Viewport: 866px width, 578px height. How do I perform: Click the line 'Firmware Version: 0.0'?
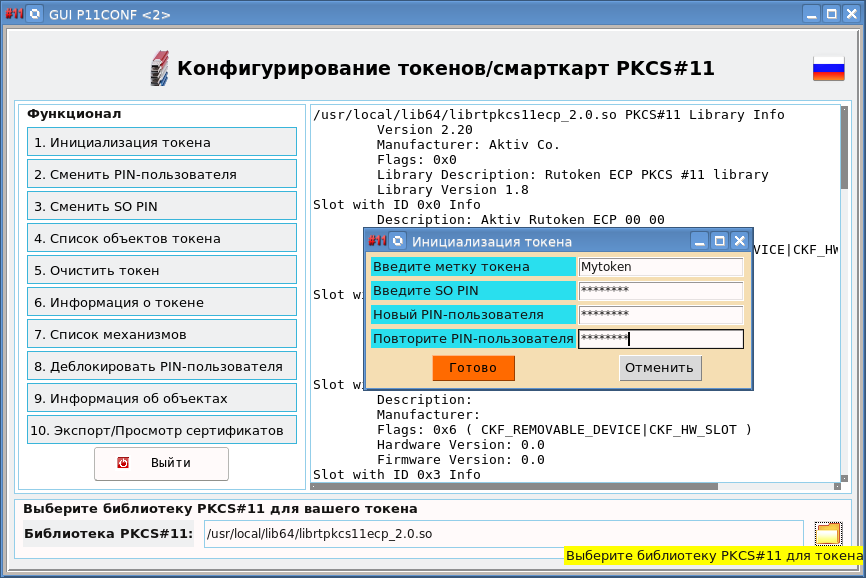461,460
